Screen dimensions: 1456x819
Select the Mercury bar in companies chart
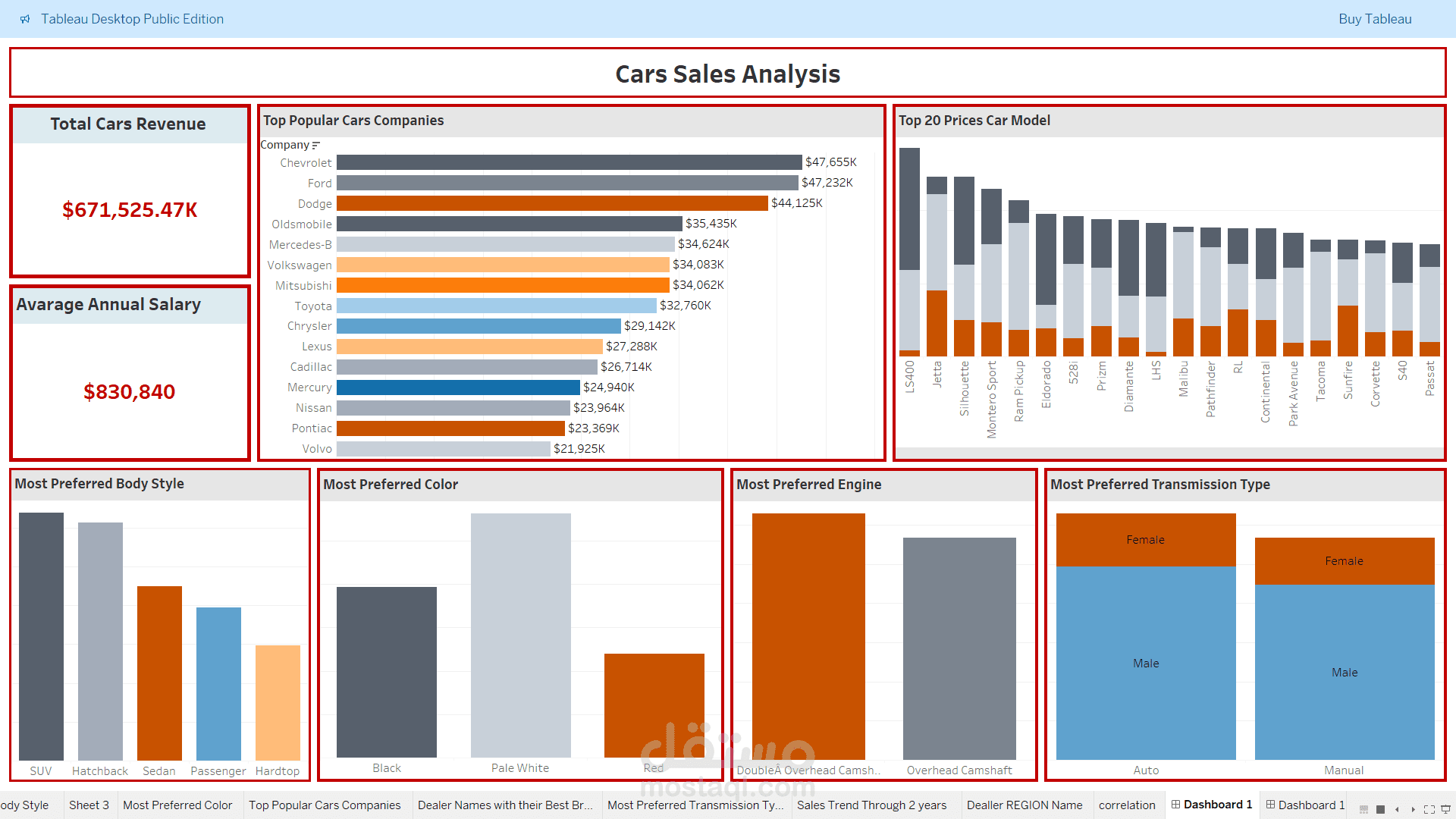(458, 388)
